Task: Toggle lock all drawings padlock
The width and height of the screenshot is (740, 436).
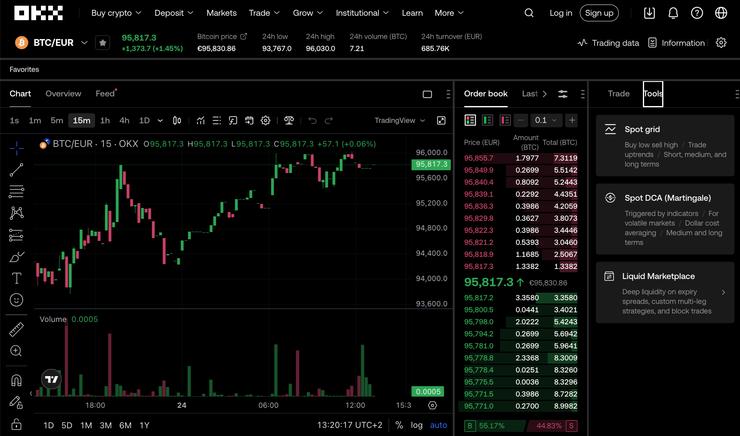Action: pos(17,424)
